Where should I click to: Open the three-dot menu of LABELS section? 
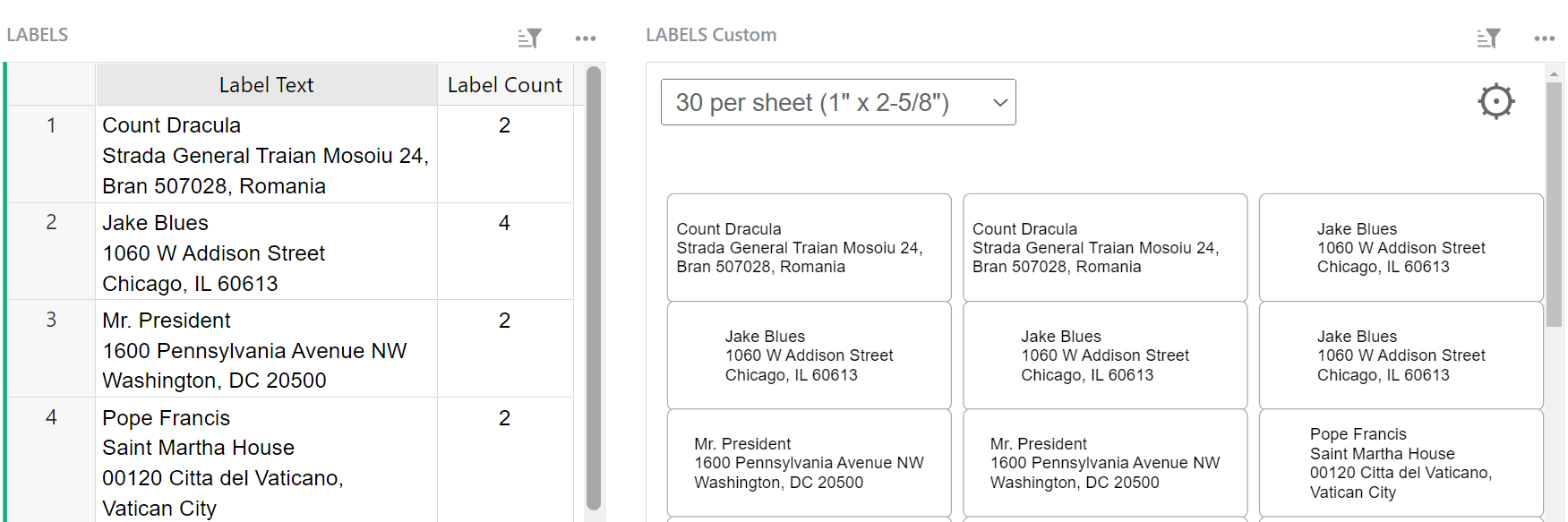click(586, 39)
